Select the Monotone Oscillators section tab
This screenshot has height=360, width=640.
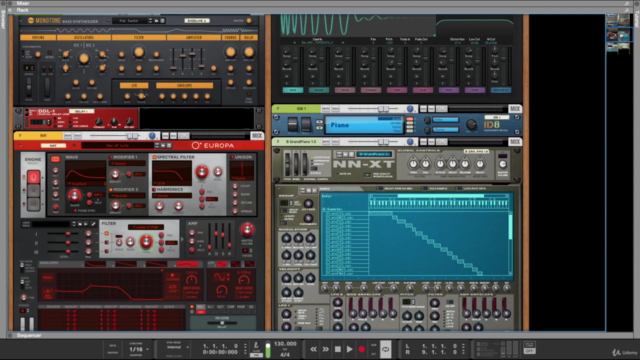coord(83,38)
